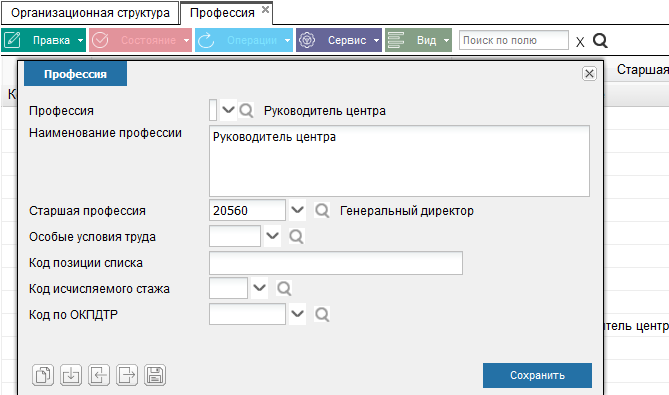Click search magnifier next to Старшая профессия
The height and width of the screenshot is (395, 669).
[322, 211]
